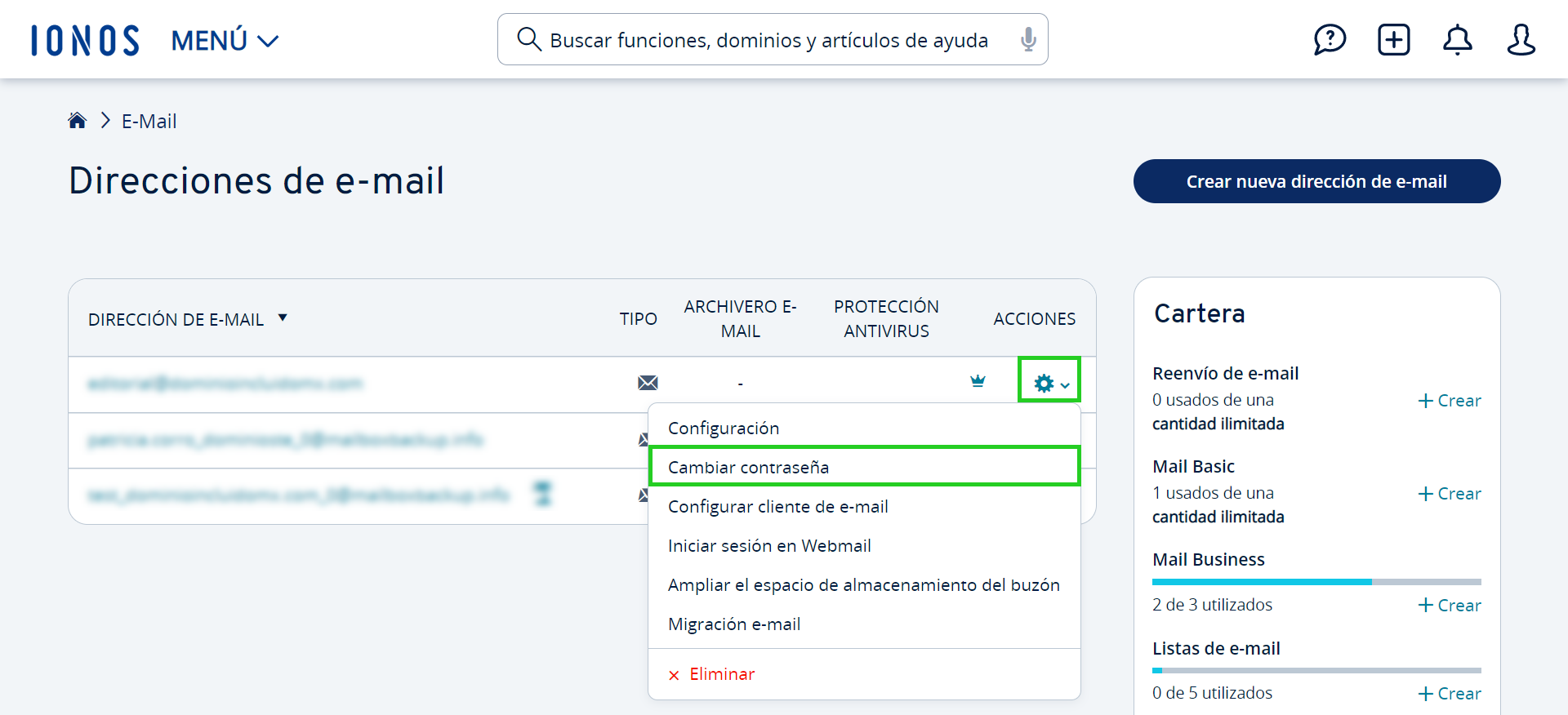Screen dimensions: 1568x715
Task: Activate the microphone voice search icon
Action: click(1028, 39)
